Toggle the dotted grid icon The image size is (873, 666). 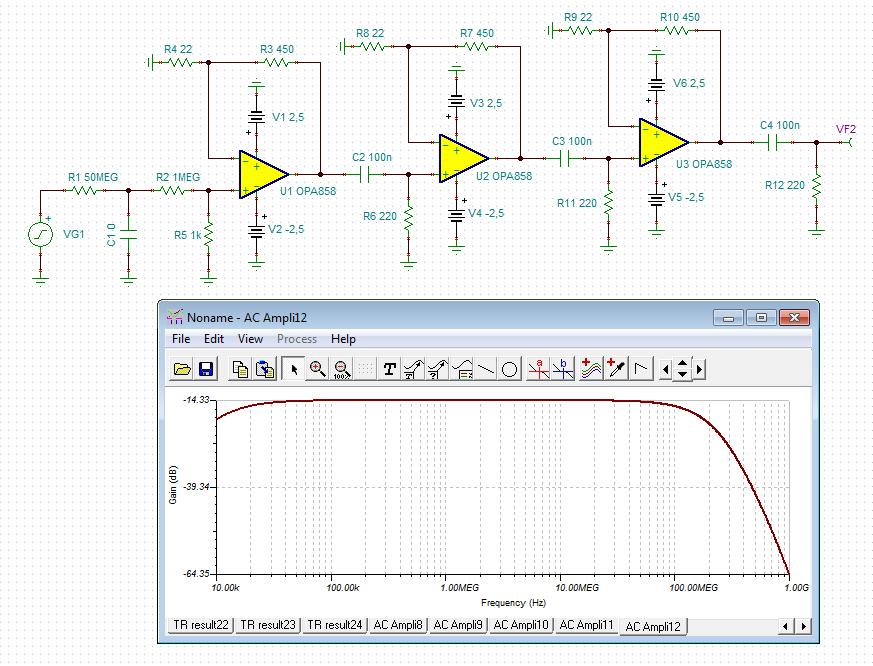tap(365, 369)
